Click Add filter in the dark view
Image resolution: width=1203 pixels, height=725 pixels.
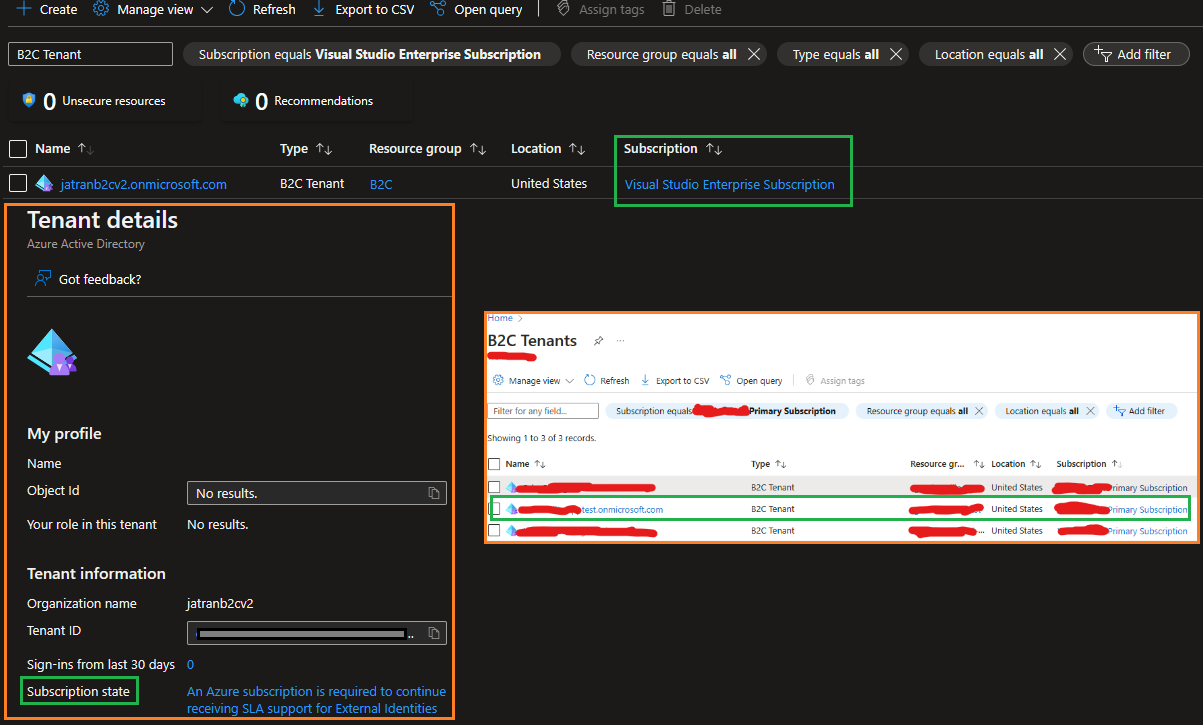point(1135,54)
